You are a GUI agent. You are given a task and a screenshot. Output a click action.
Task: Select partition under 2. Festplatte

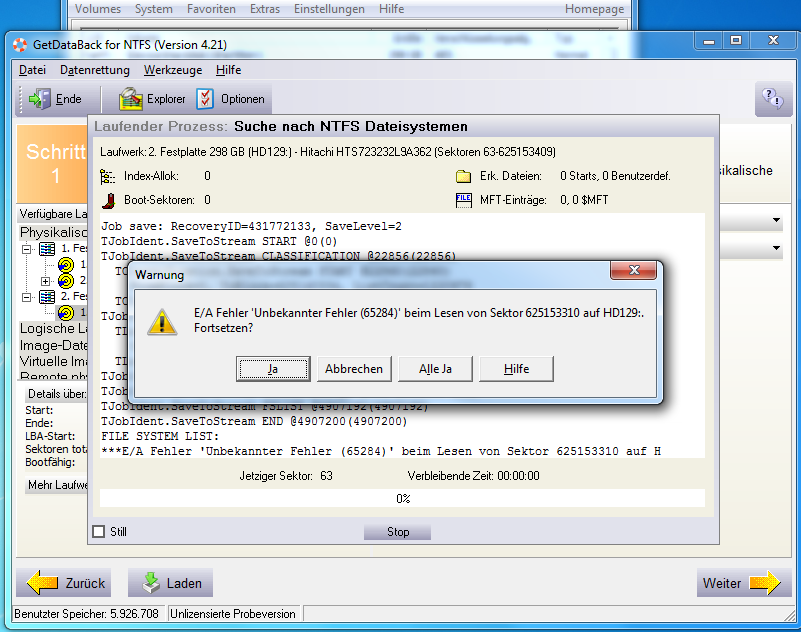[x=66, y=312]
